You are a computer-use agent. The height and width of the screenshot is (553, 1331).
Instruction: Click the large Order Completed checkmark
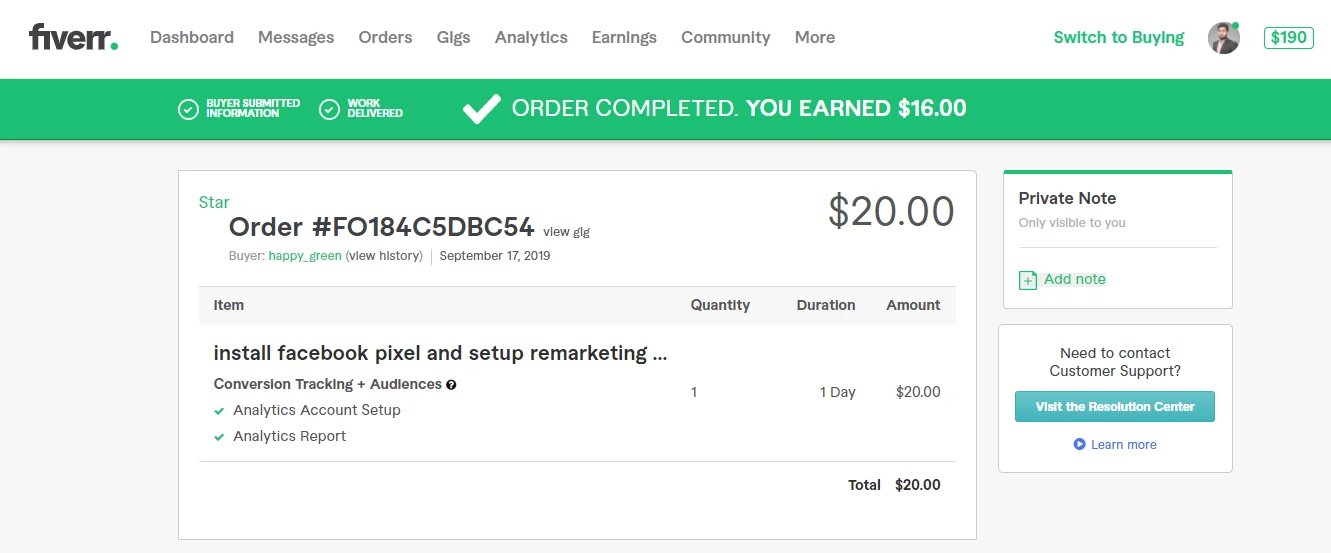[x=481, y=109]
